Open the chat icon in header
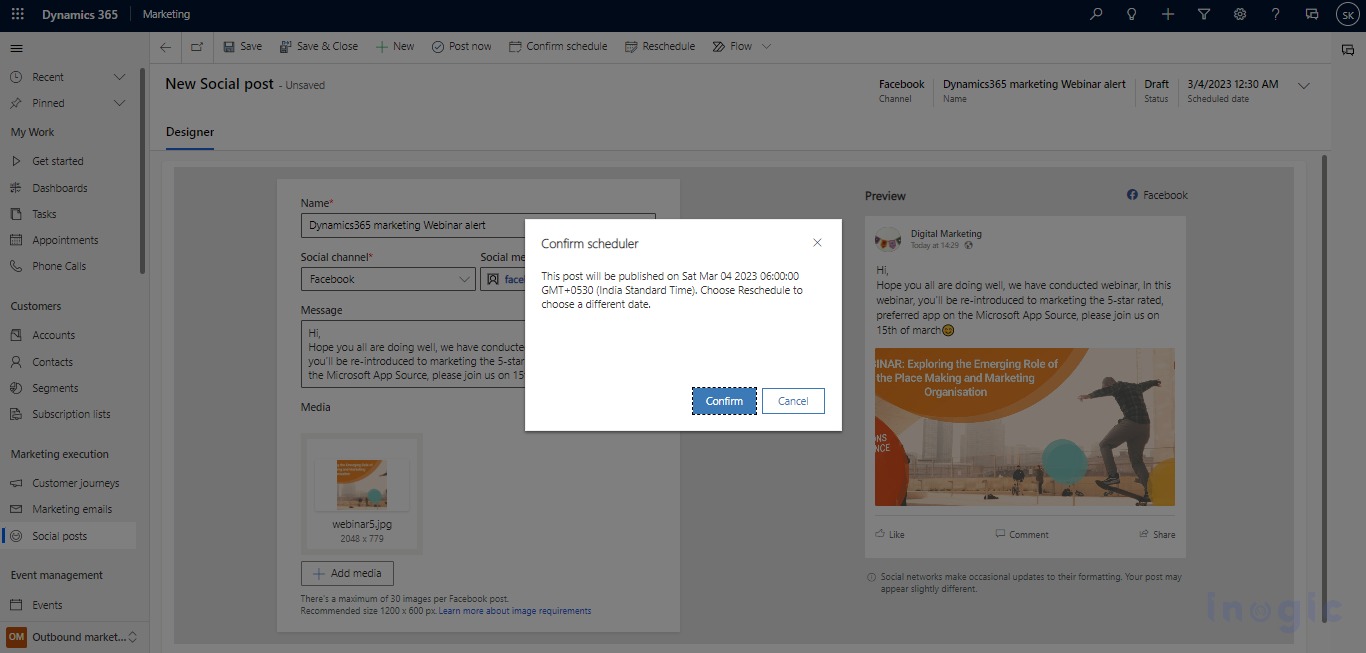 coord(1312,15)
